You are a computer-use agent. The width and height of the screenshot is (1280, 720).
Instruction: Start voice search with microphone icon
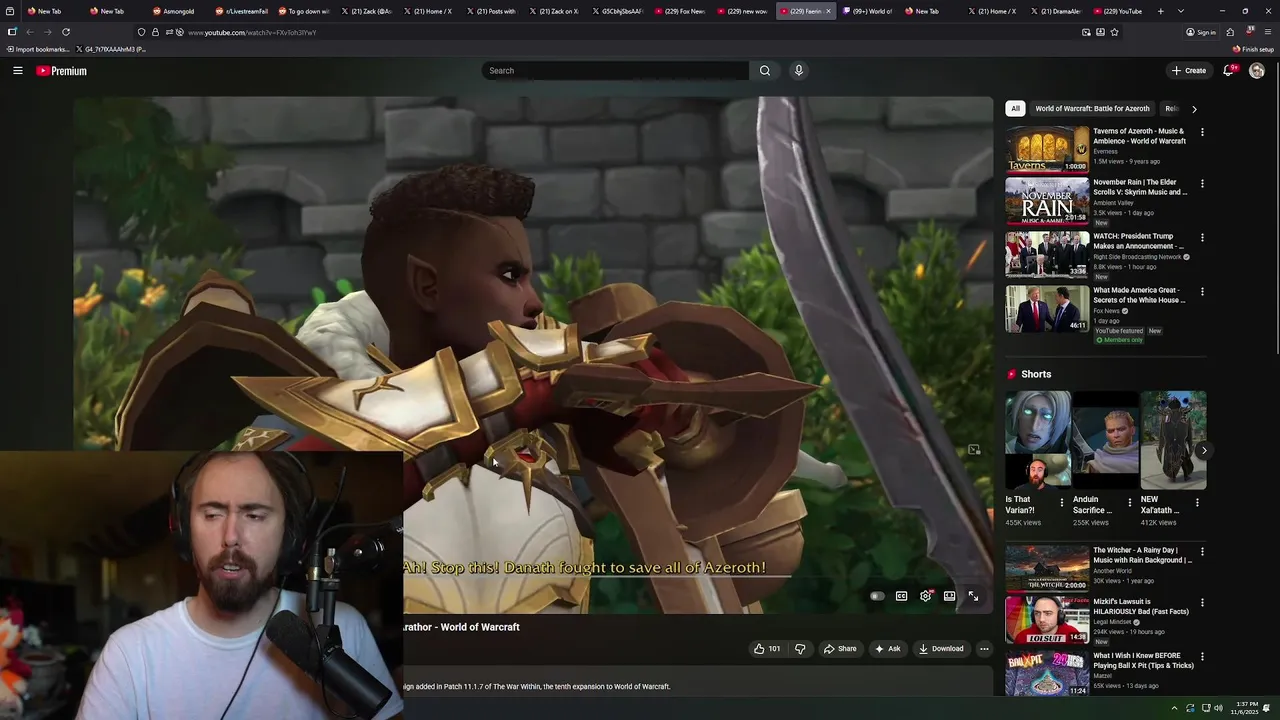tap(798, 71)
